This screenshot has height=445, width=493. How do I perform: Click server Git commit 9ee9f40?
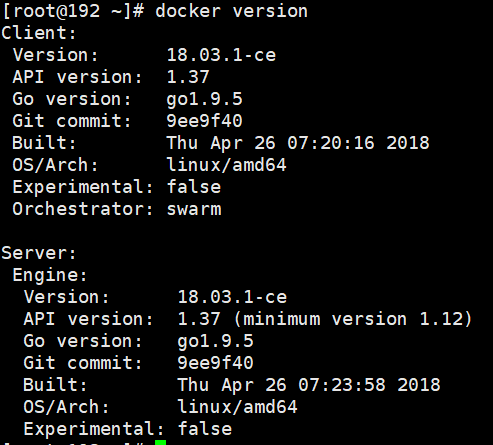(215, 363)
